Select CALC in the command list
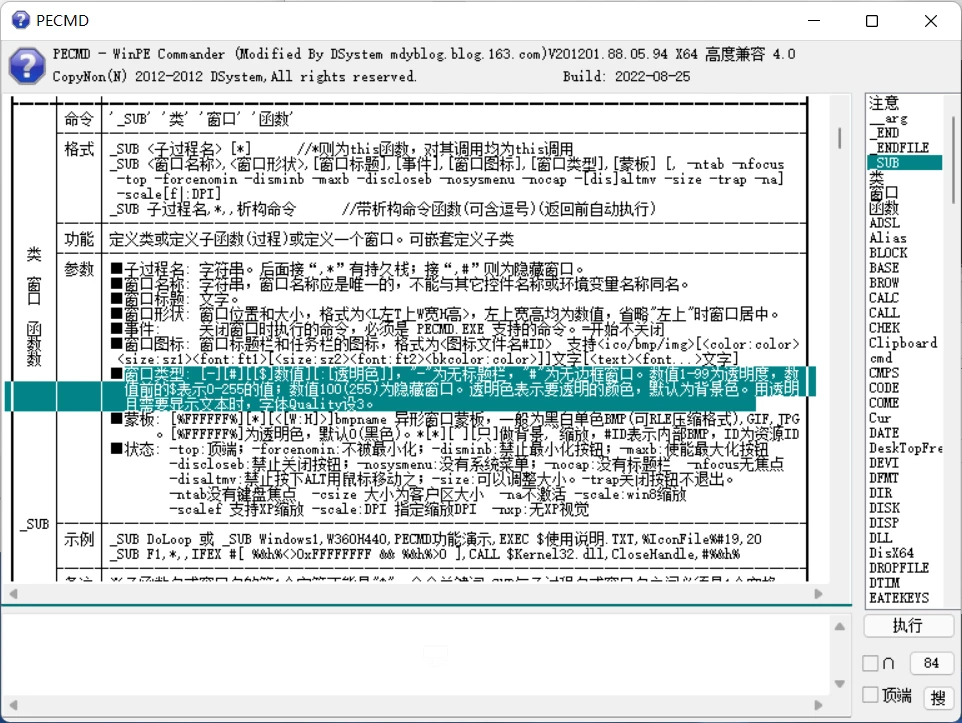Screen dimensions: 962x723 pos(884,298)
